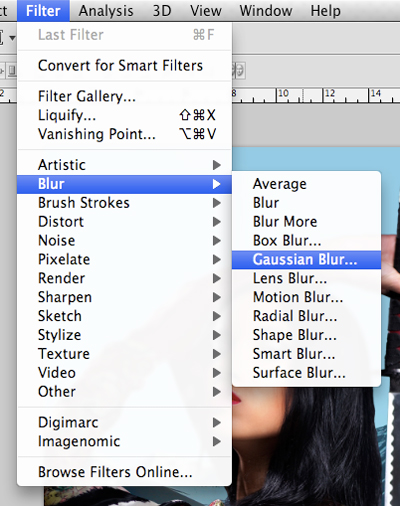
Task: Expand the Digimarc submenu
Action: click(124, 423)
